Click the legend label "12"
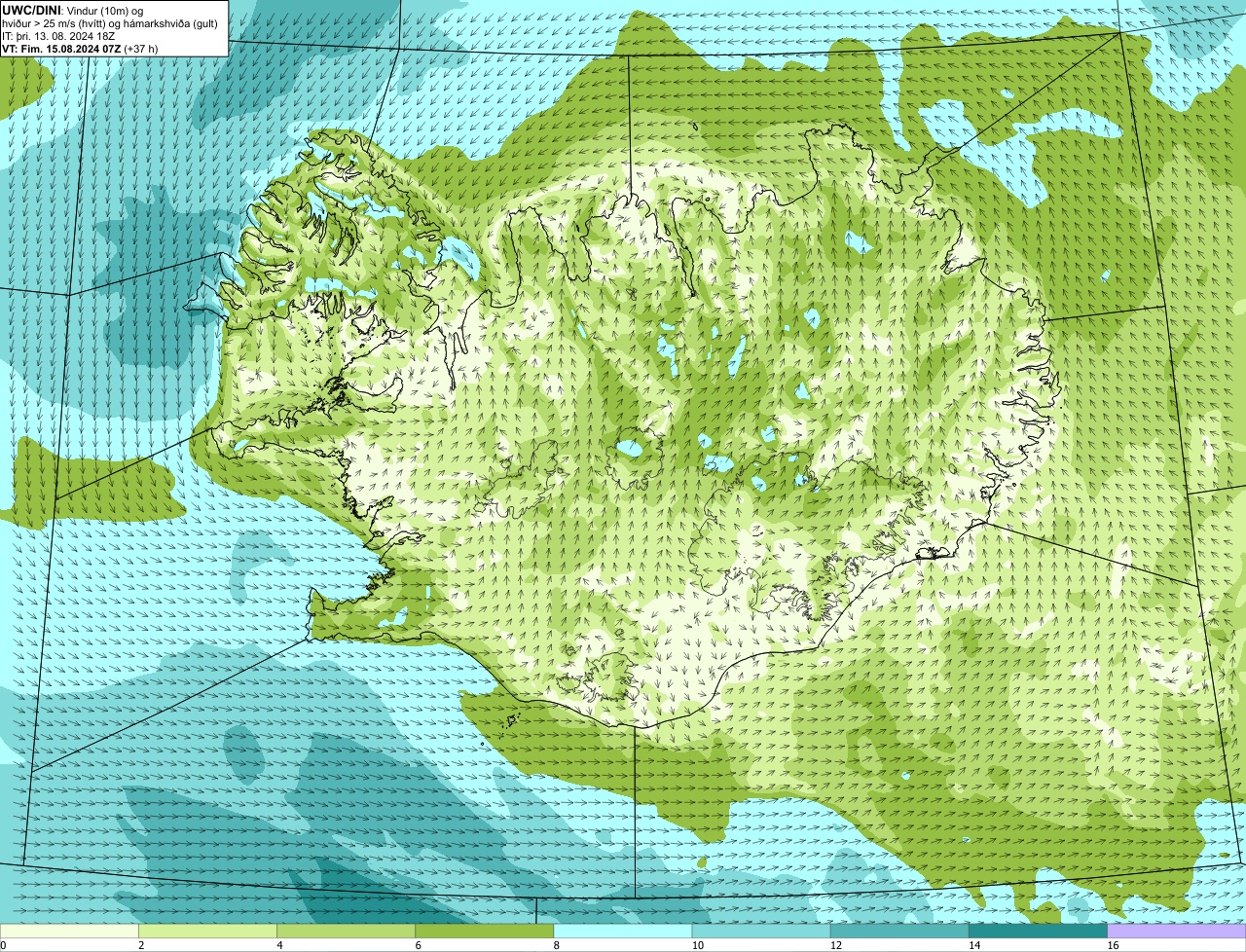1246x952 pixels. pos(835,945)
